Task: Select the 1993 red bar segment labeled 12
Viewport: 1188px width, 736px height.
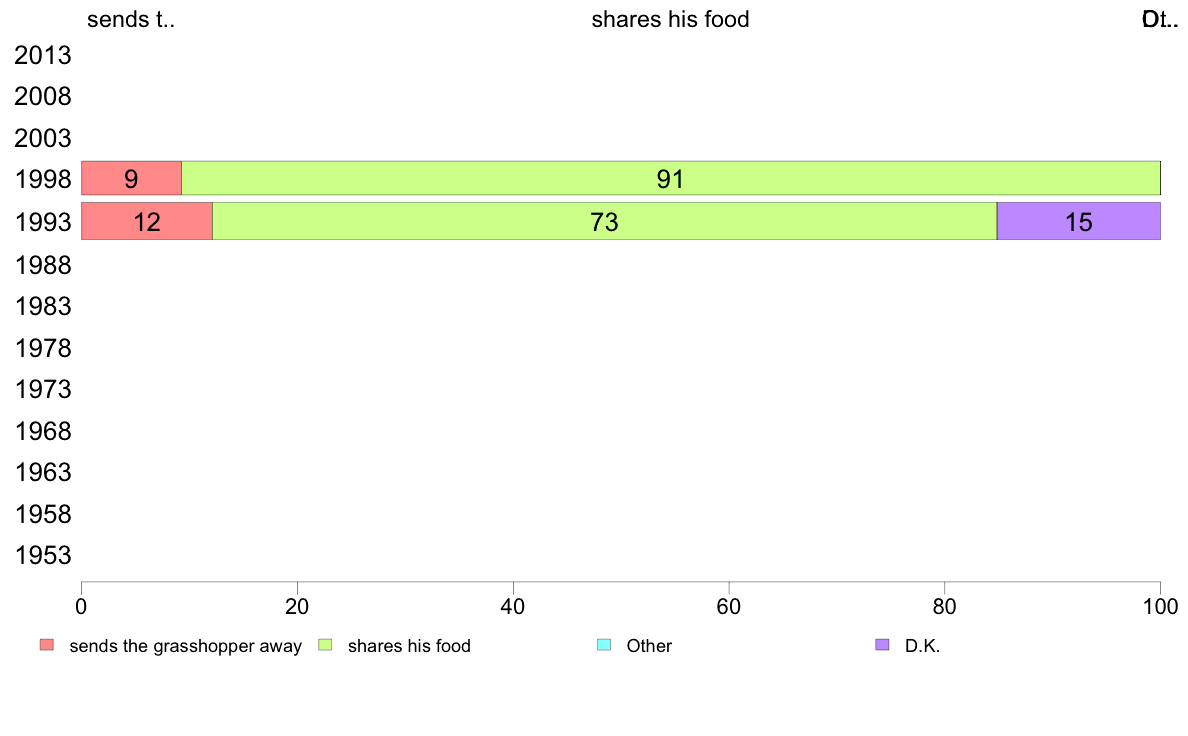Action: pos(147,221)
